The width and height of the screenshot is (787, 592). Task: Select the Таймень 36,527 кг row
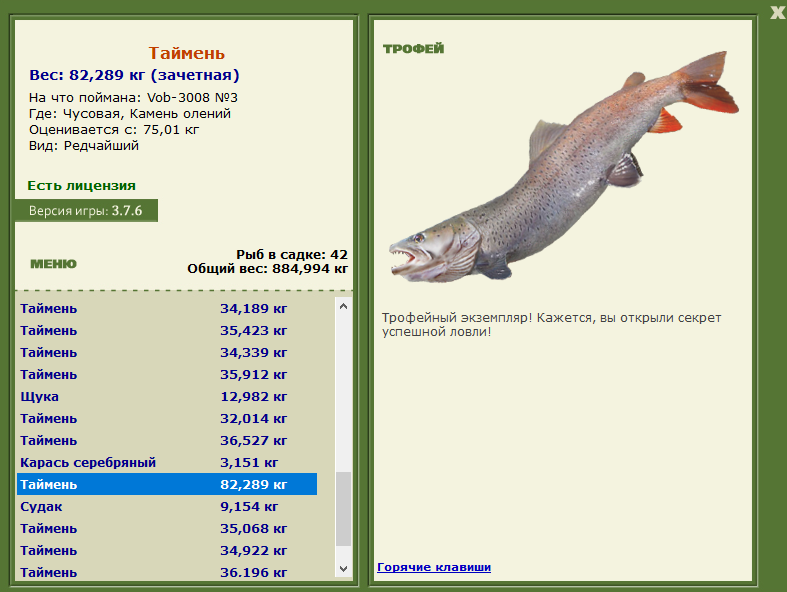click(x=167, y=440)
